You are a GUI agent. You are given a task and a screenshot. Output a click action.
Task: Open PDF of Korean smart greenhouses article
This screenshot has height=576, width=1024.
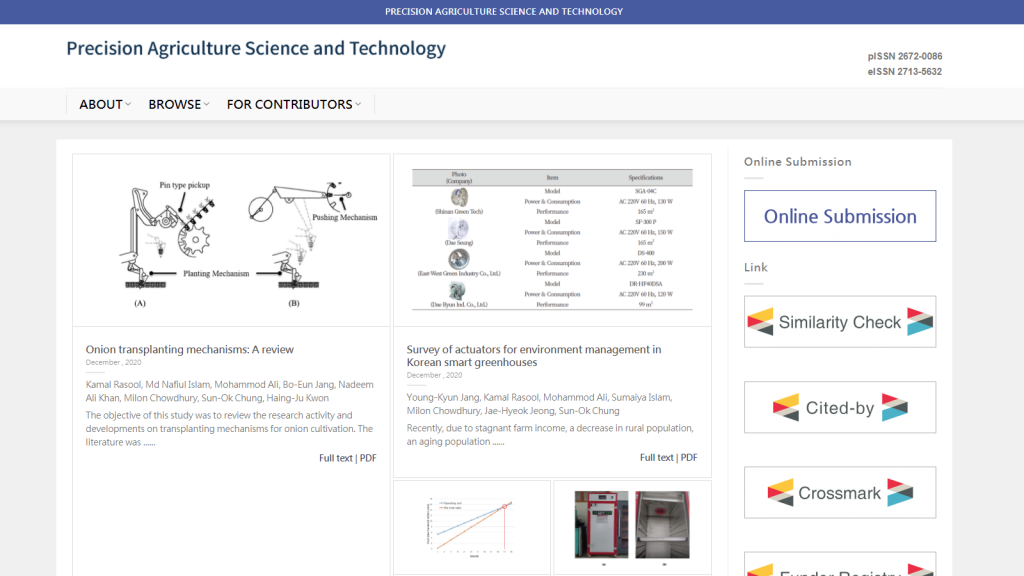(689, 458)
